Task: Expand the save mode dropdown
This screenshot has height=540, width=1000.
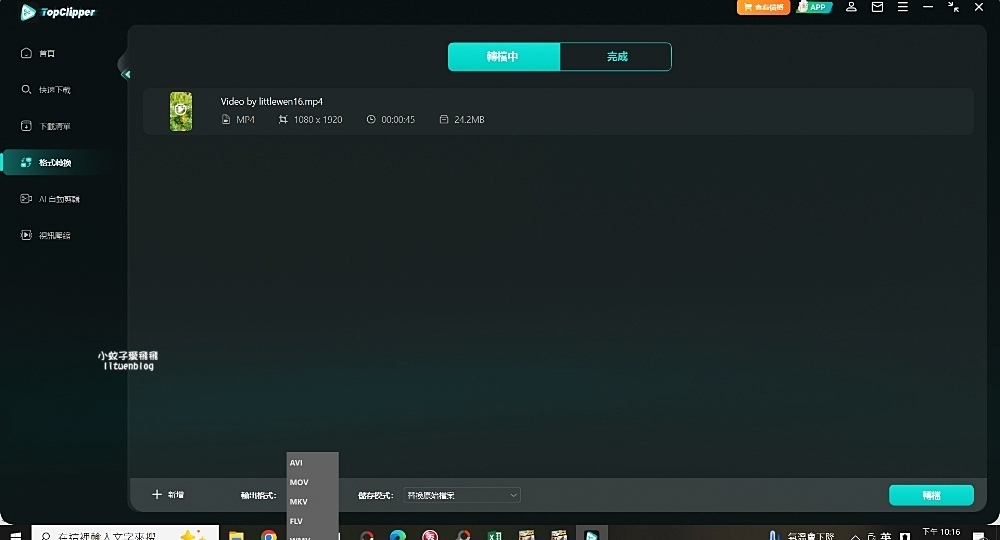Action: [x=462, y=495]
